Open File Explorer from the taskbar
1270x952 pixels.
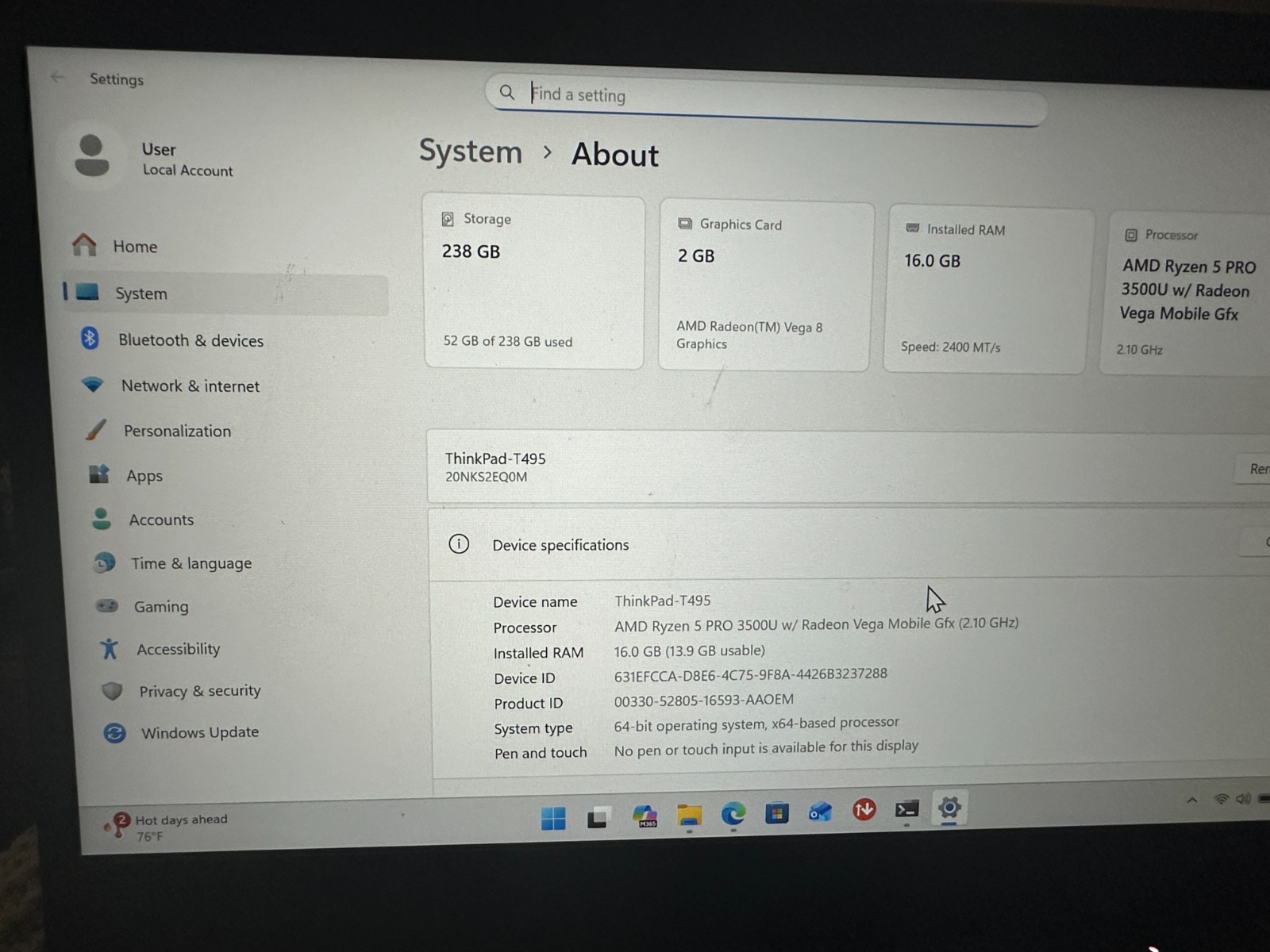689,815
